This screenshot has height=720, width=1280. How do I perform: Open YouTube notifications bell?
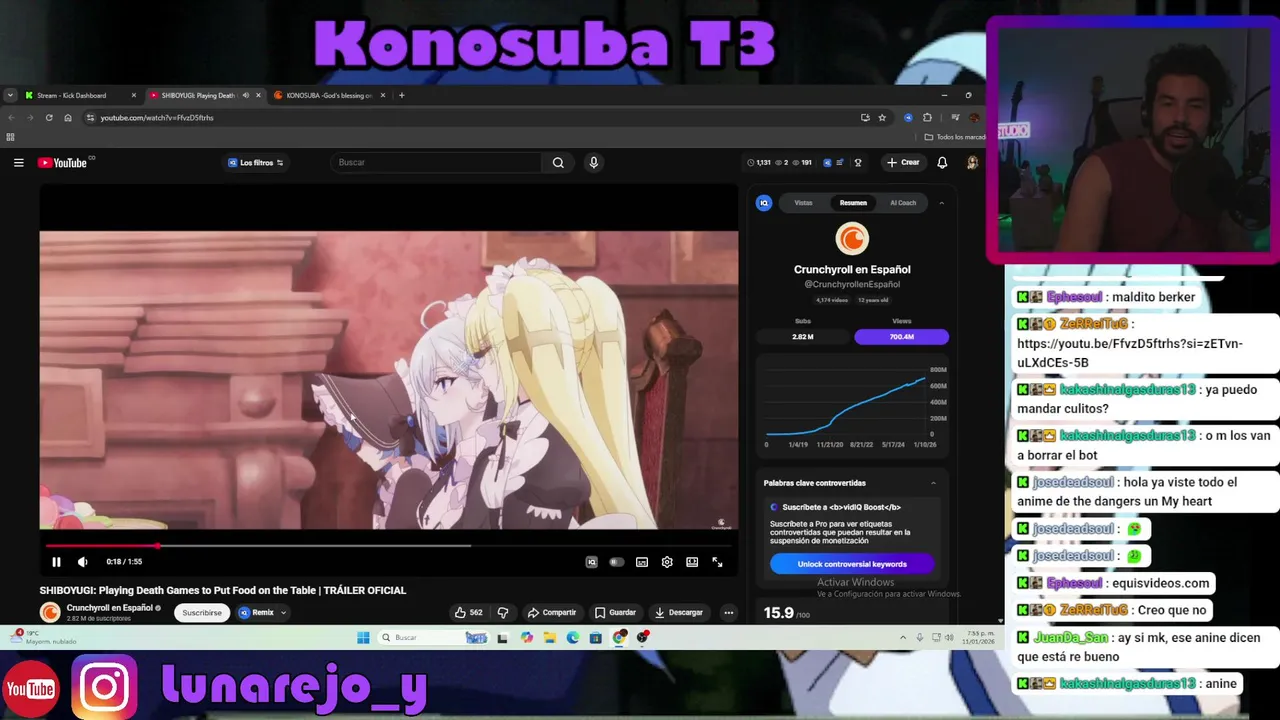pos(942,163)
